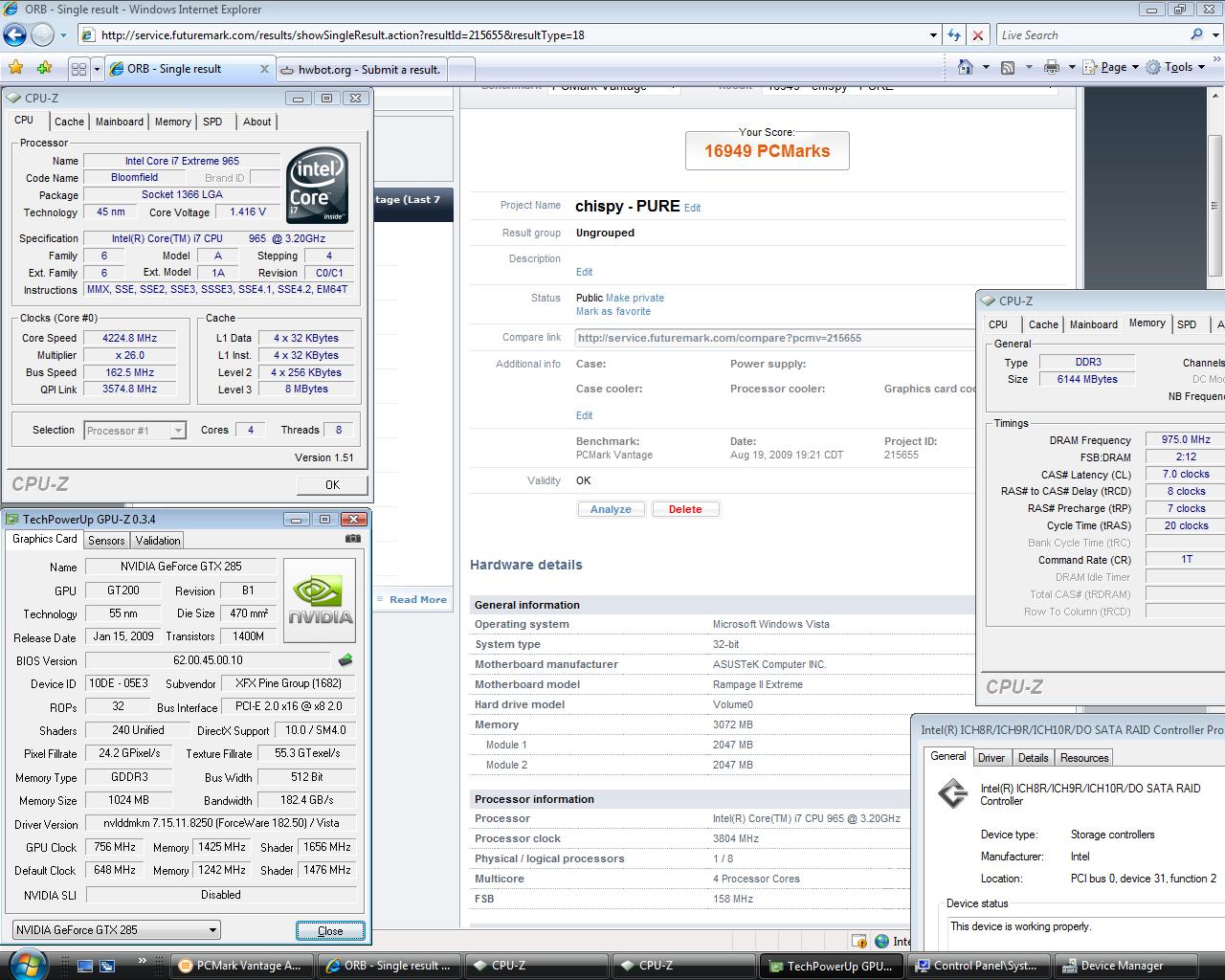Switch to the Sensors tab in GPU-Z
Viewport: 1225px width, 980px height.
coord(106,541)
